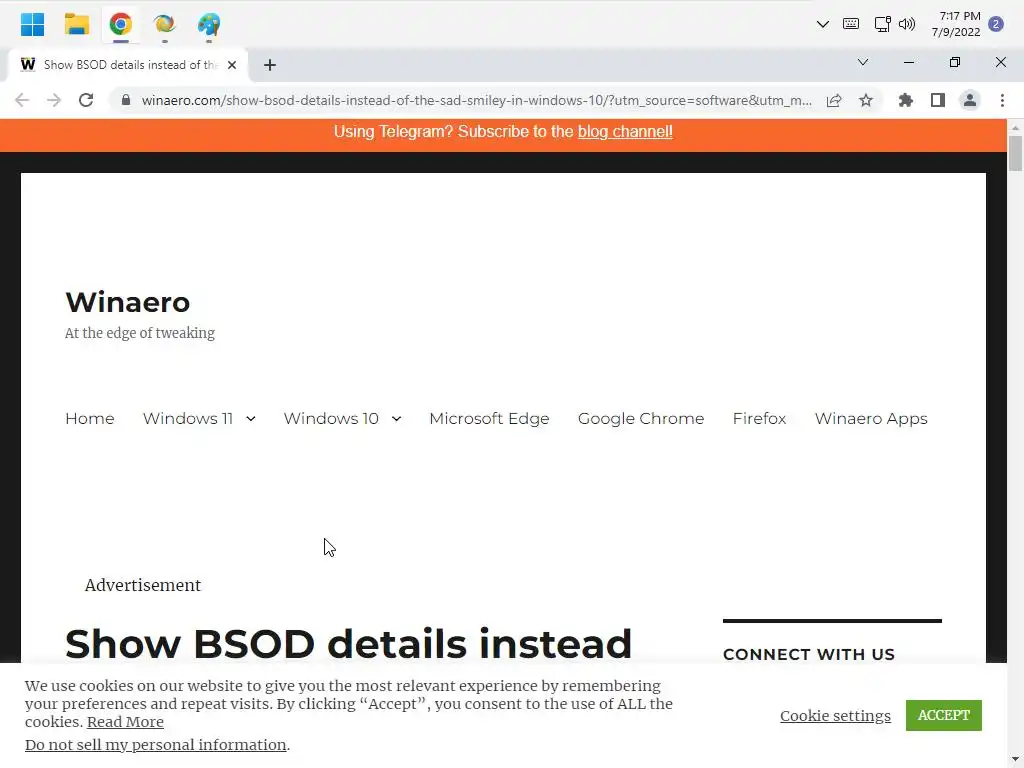Open a new Chrome tab
The width and height of the screenshot is (1024, 768).
click(x=270, y=65)
